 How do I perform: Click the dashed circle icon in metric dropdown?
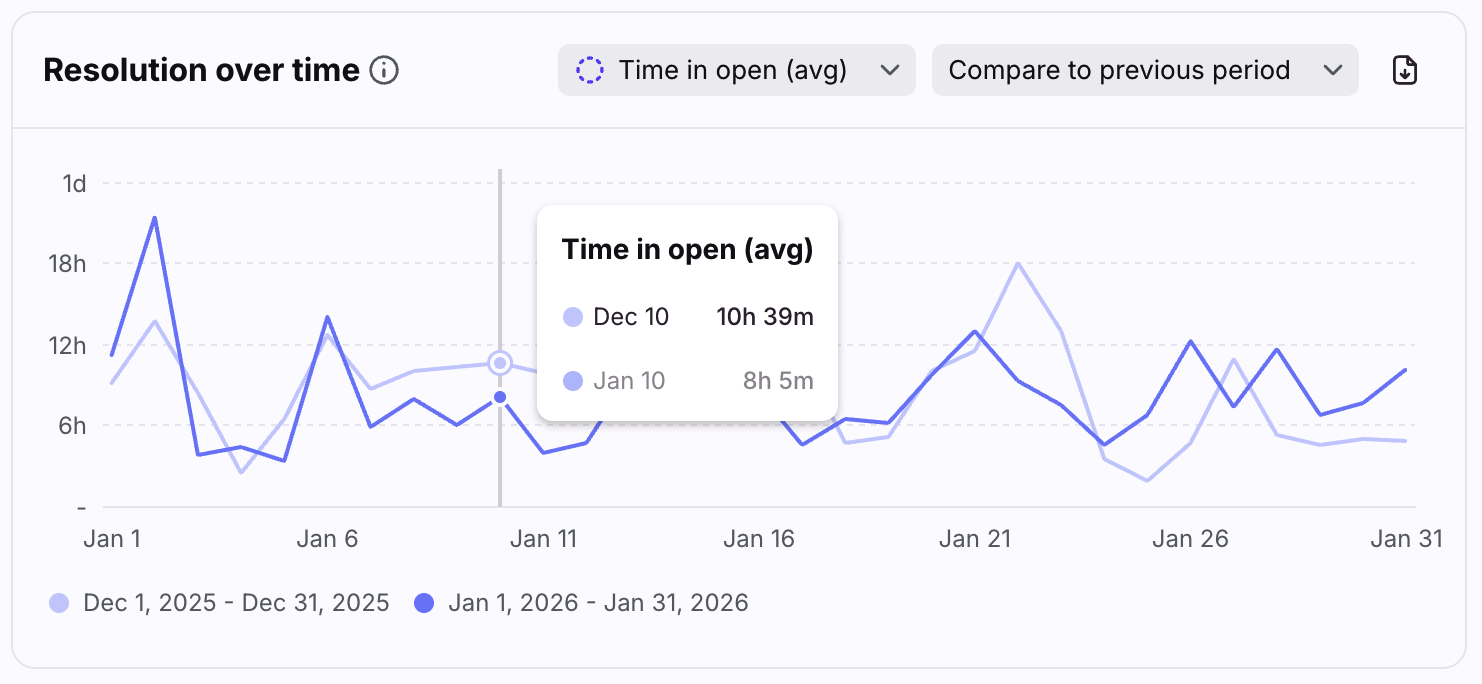point(590,70)
